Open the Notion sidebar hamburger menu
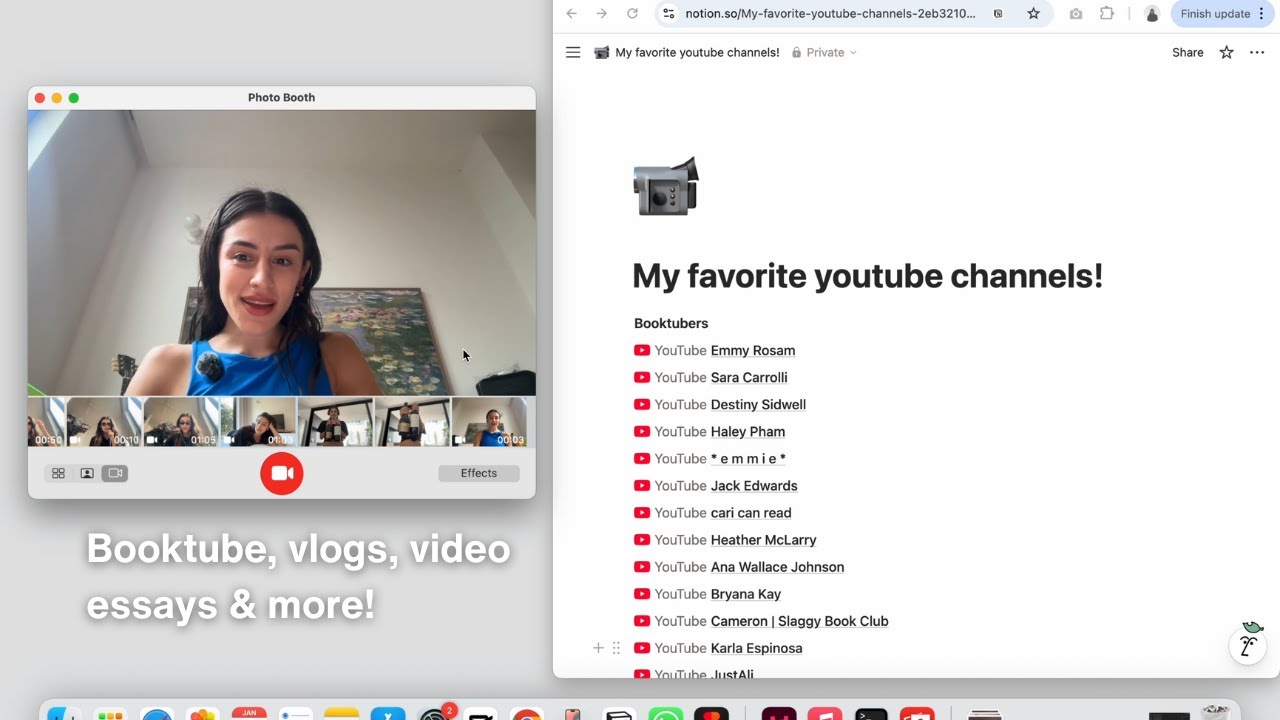This screenshot has height=720, width=1280. click(573, 52)
